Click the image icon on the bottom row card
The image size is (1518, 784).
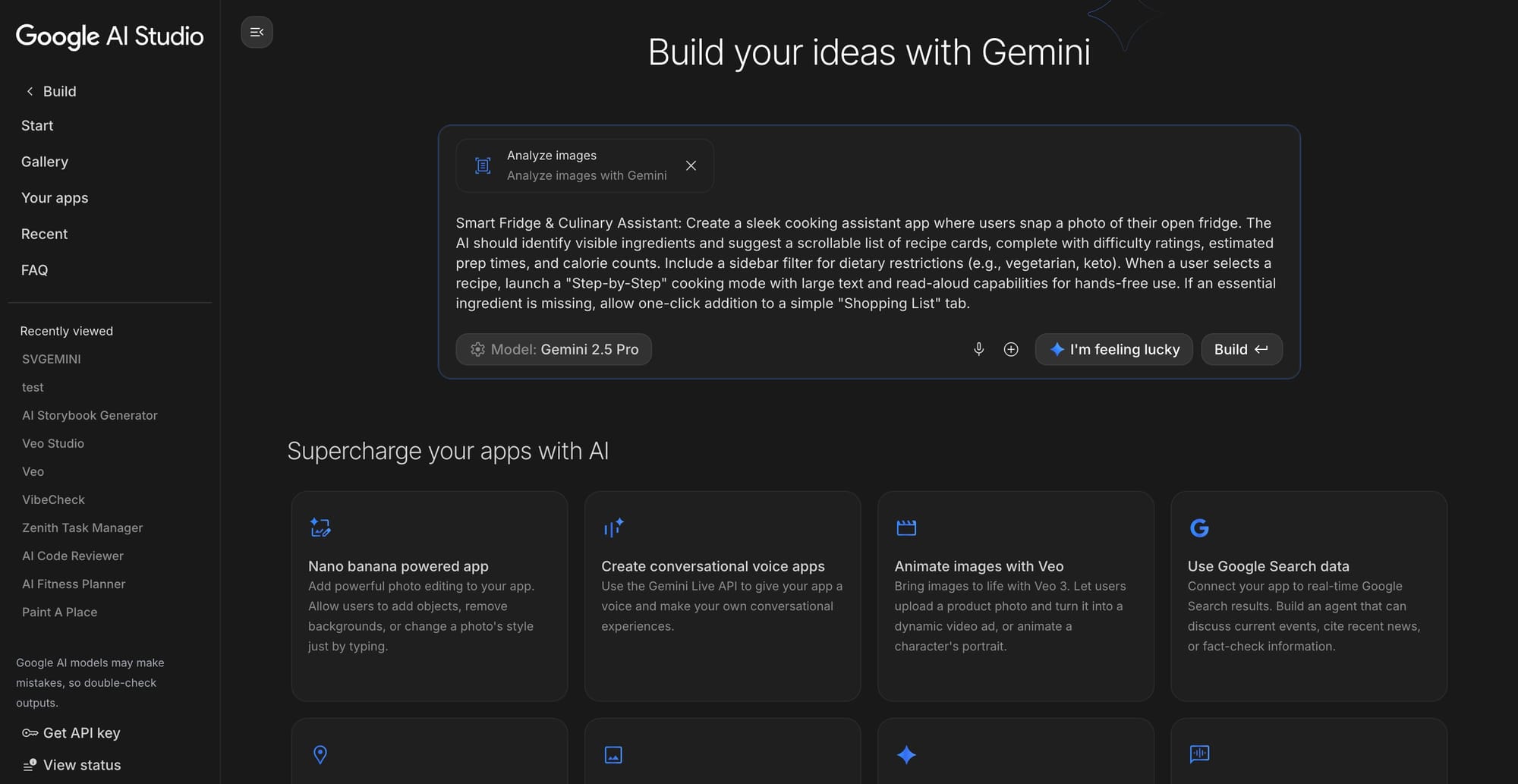click(613, 754)
